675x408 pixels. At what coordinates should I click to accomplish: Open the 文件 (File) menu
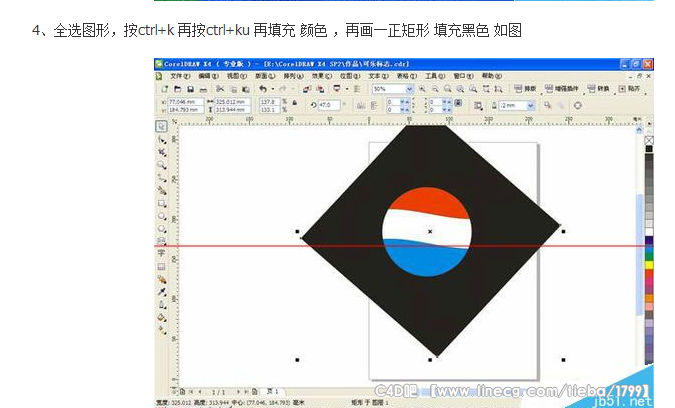point(180,76)
